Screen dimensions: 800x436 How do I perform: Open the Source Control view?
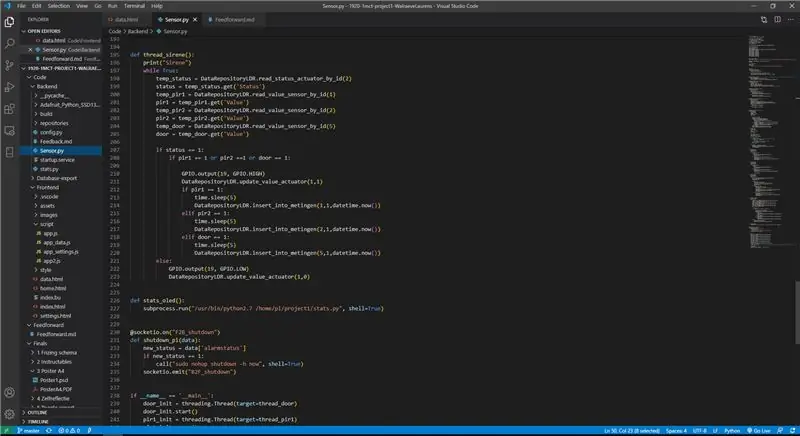pos(9,65)
